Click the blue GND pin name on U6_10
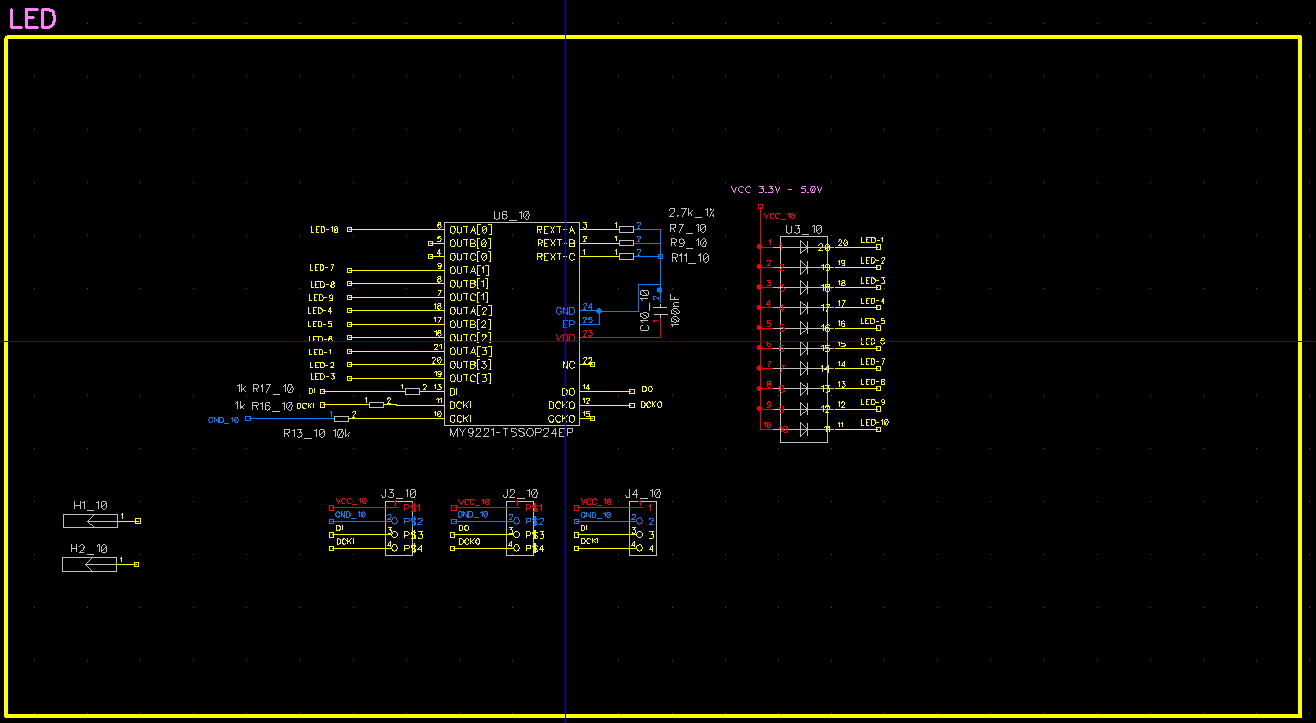Screen dimensions: 1316x723 coord(565,311)
